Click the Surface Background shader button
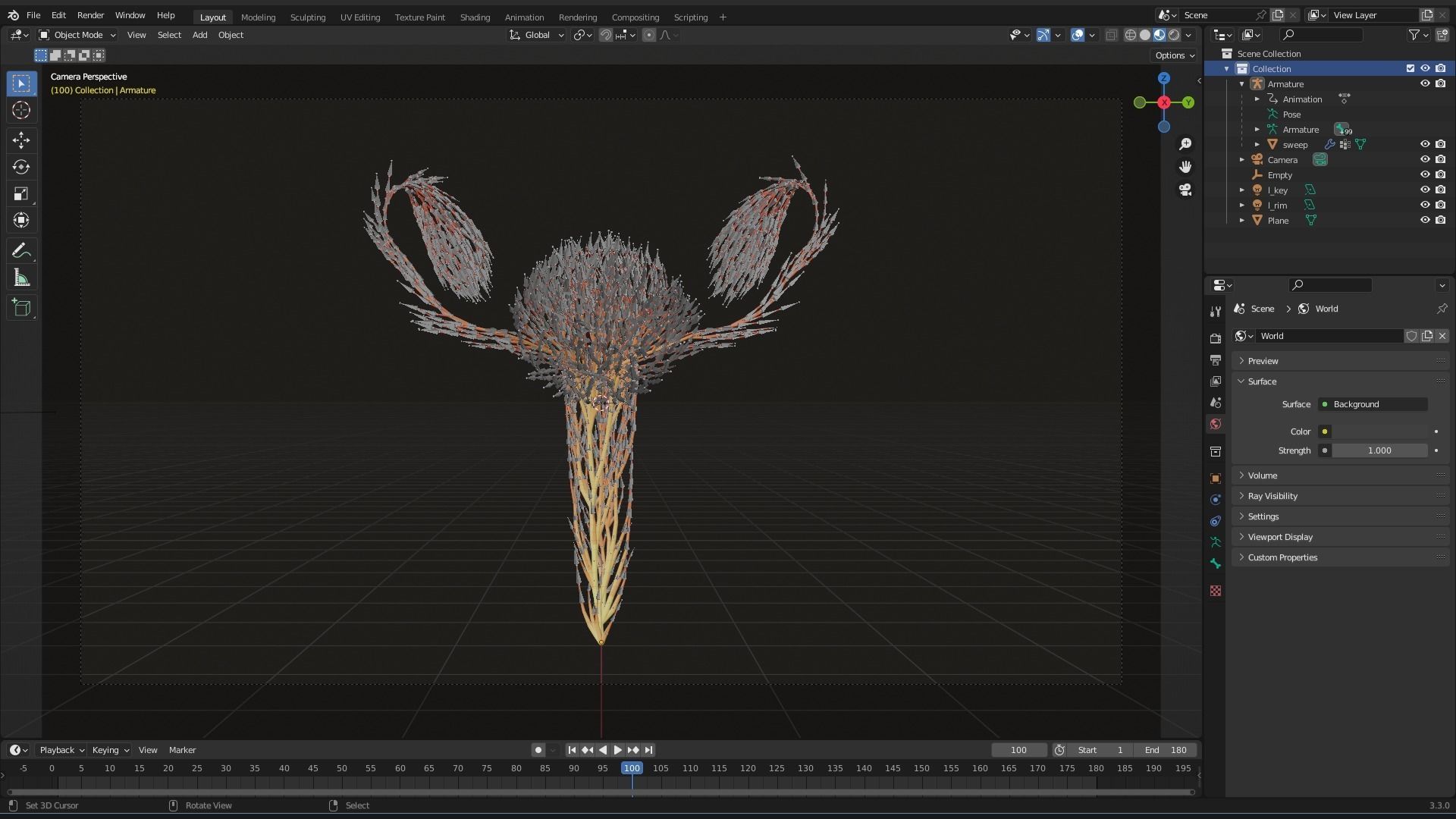The image size is (1456, 819). (1373, 404)
